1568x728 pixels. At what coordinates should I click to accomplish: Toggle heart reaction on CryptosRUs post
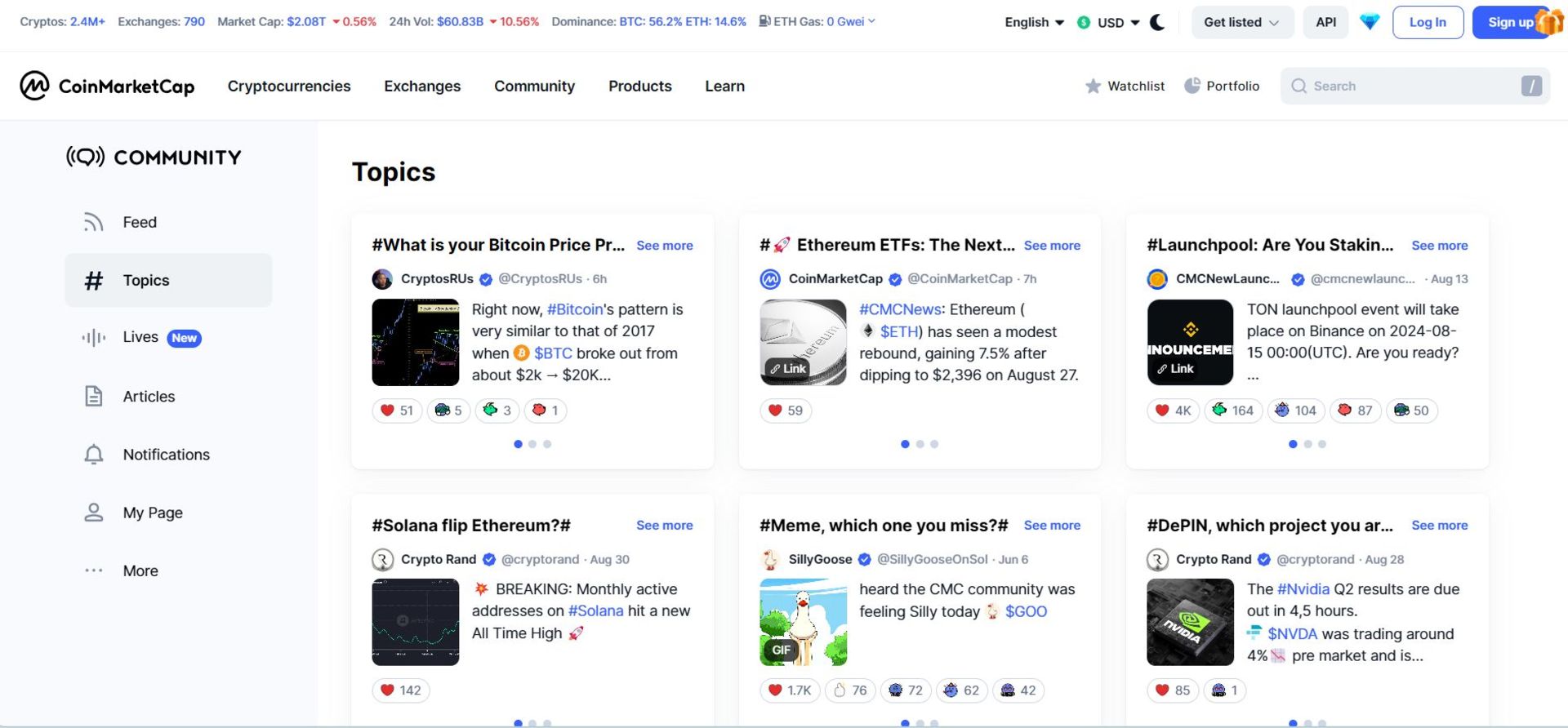pos(397,411)
